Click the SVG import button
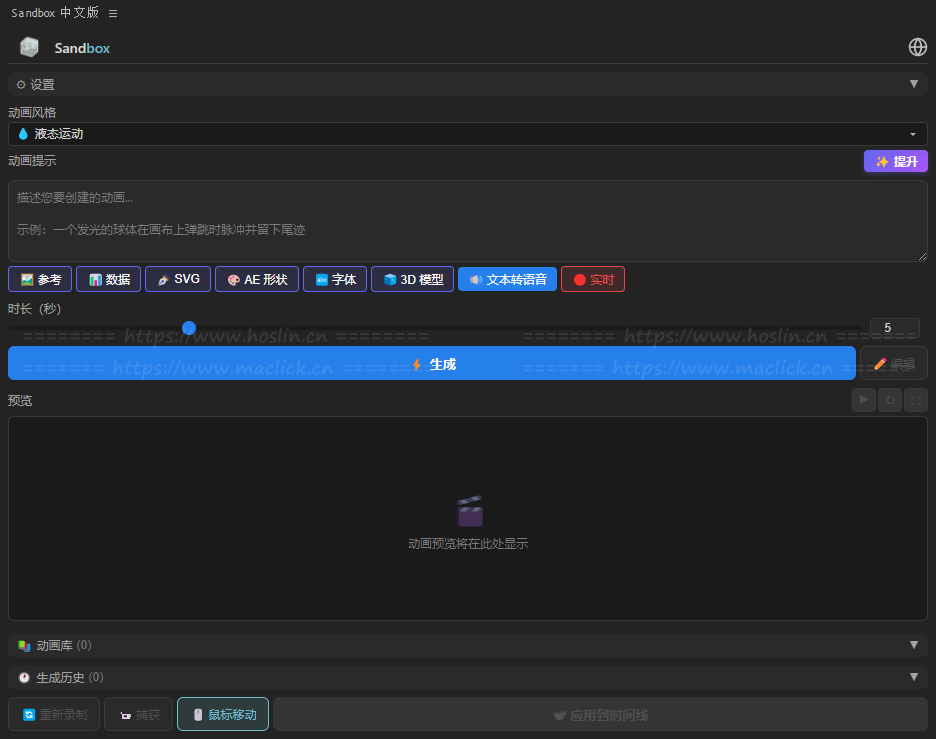Screen dimensions: 936x739 (178, 279)
